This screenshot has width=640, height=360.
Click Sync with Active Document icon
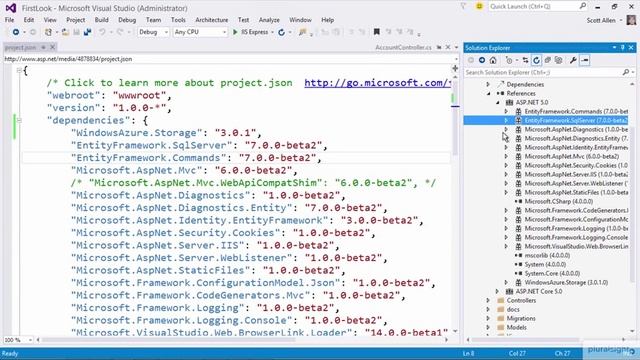[x=525, y=60]
